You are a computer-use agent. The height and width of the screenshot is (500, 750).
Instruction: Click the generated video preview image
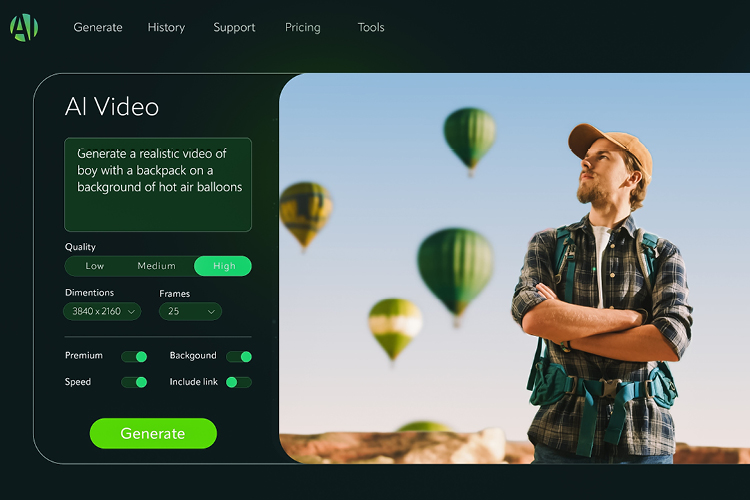[514, 268]
